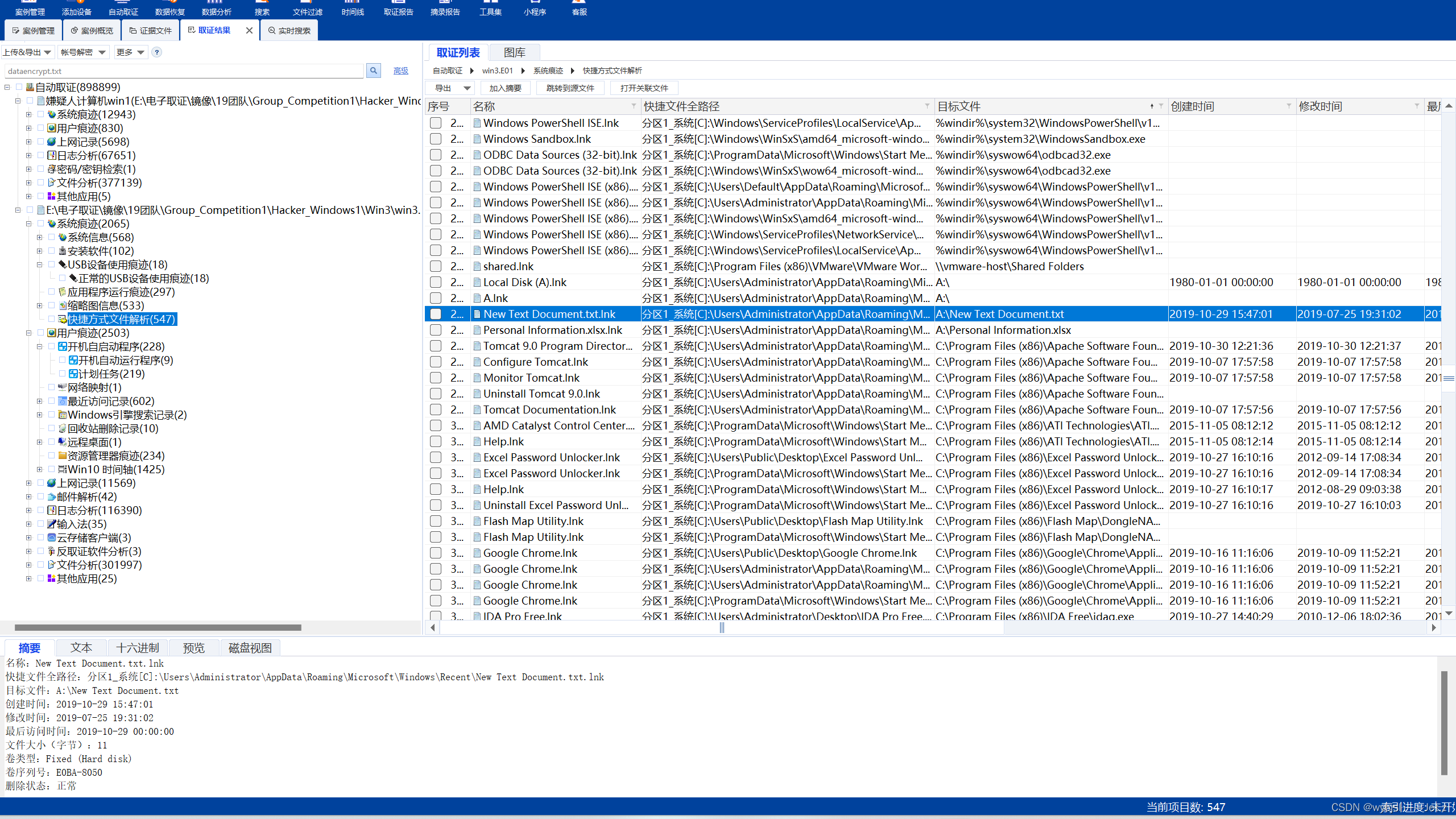Open 时间线 toolbar item
This screenshot has width=1456, height=819.
(x=353, y=9)
